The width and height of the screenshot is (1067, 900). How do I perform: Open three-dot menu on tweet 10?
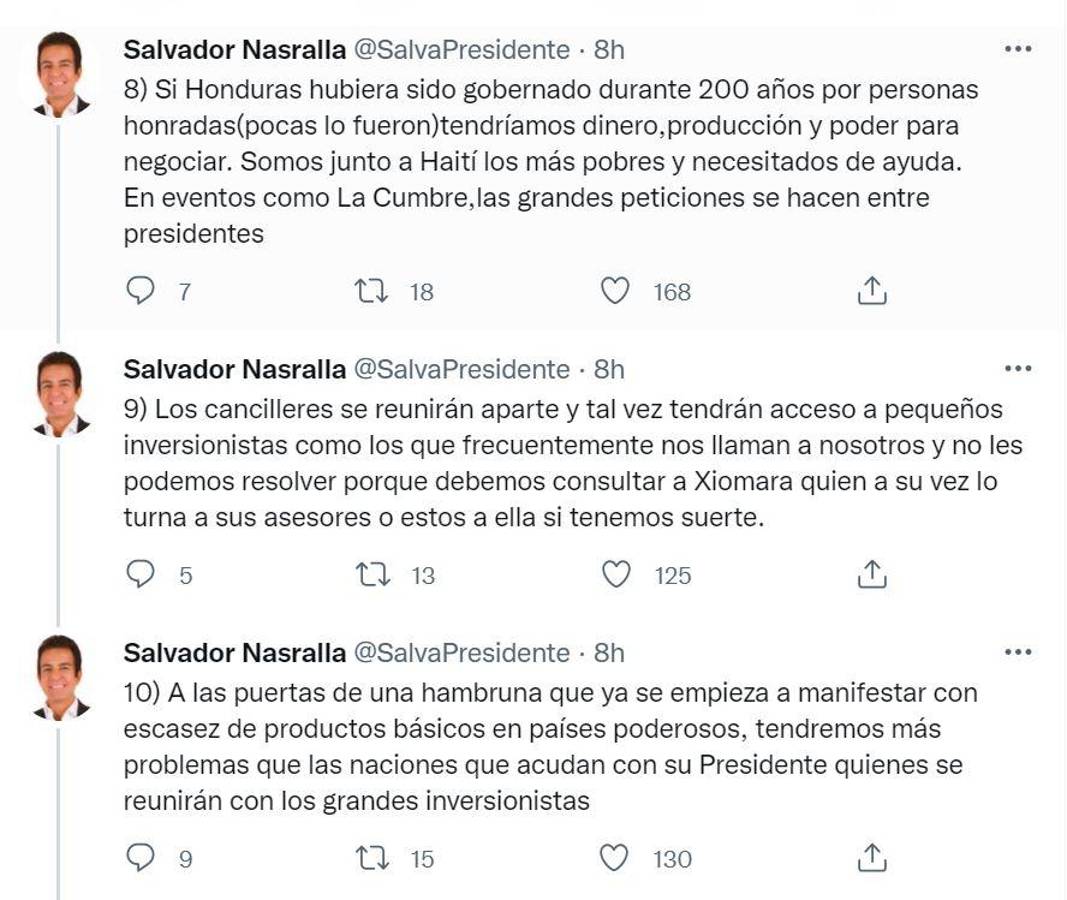point(1017,653)
